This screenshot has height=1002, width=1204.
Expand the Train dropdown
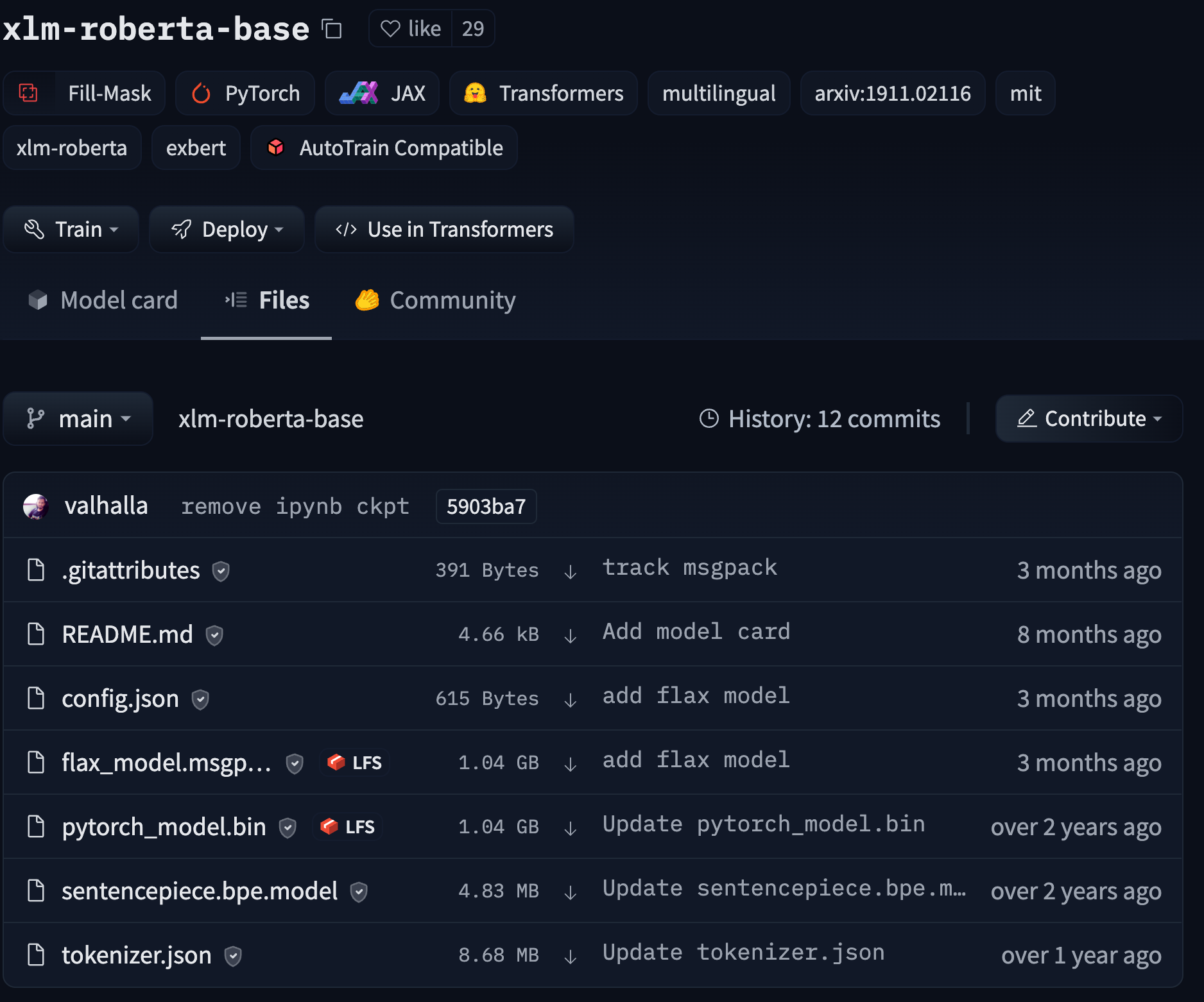71,230
